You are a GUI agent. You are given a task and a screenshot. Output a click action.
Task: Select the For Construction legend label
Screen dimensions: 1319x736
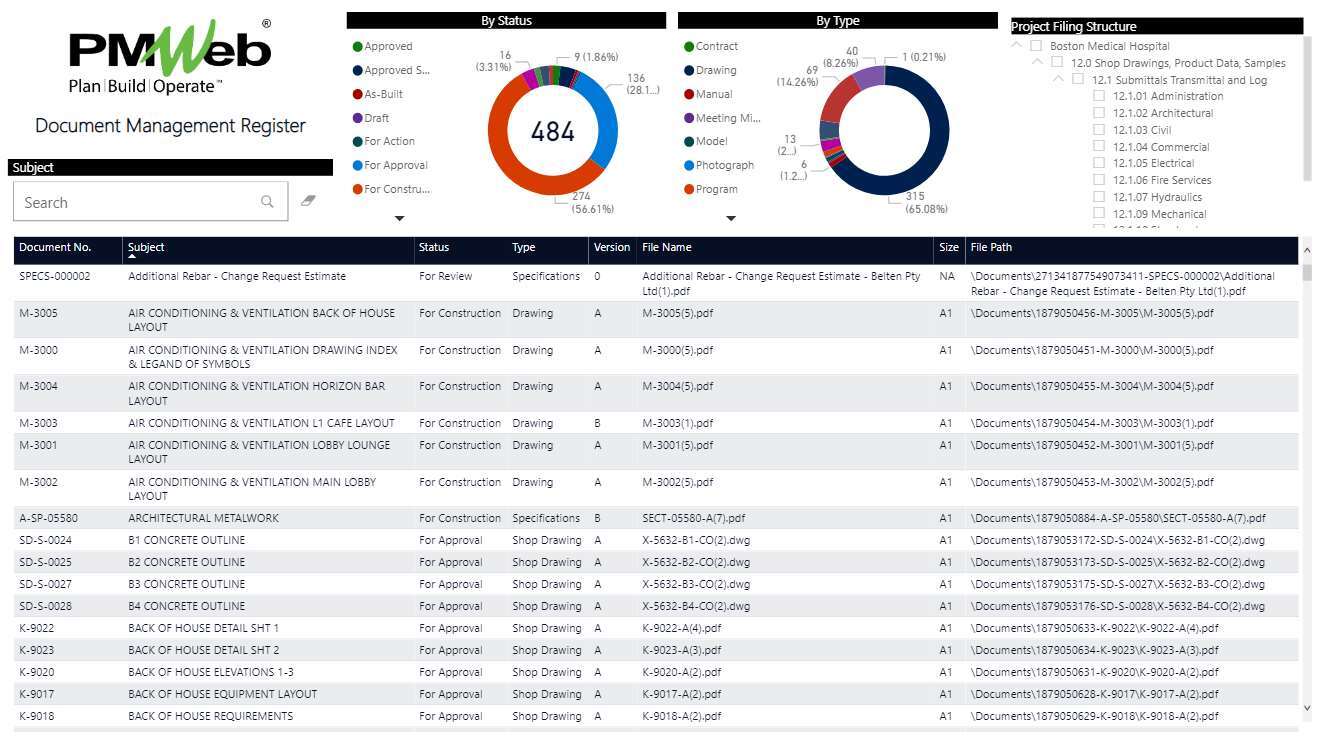tap(397, 189)
